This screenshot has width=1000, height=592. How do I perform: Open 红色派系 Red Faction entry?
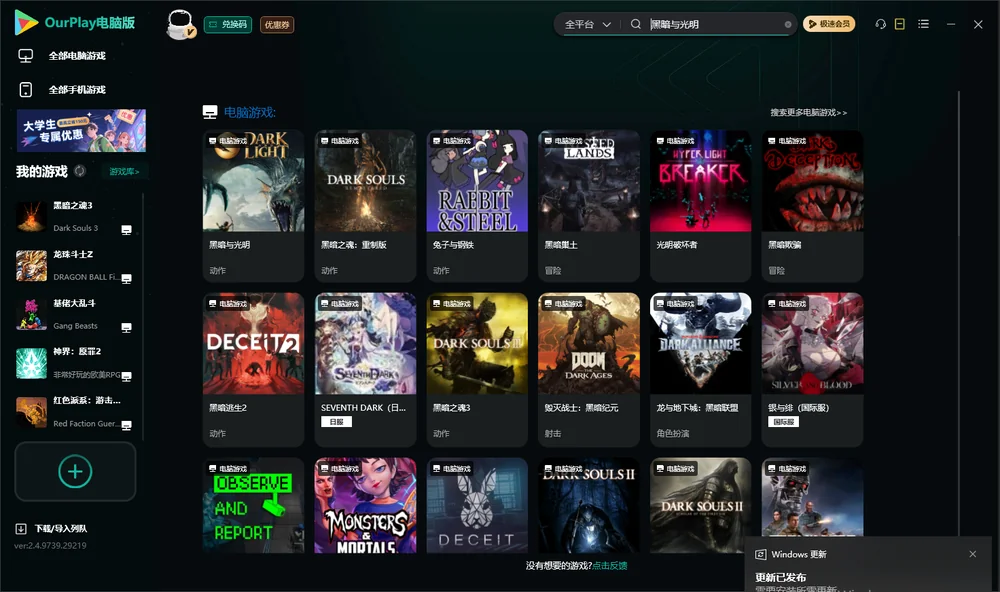click(x=75, y=412)
